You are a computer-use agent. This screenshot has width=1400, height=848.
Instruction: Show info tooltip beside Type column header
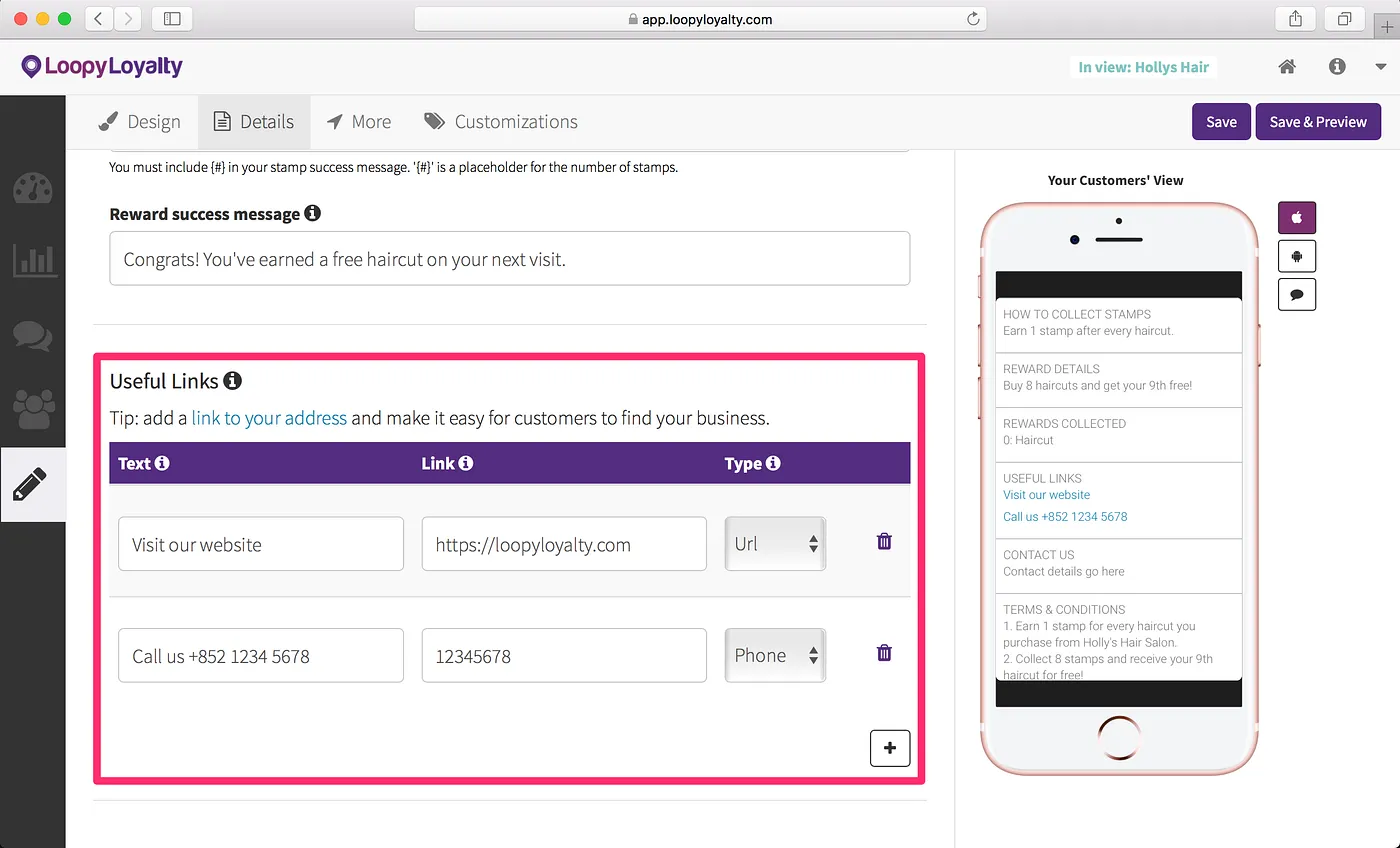point(773,463)
